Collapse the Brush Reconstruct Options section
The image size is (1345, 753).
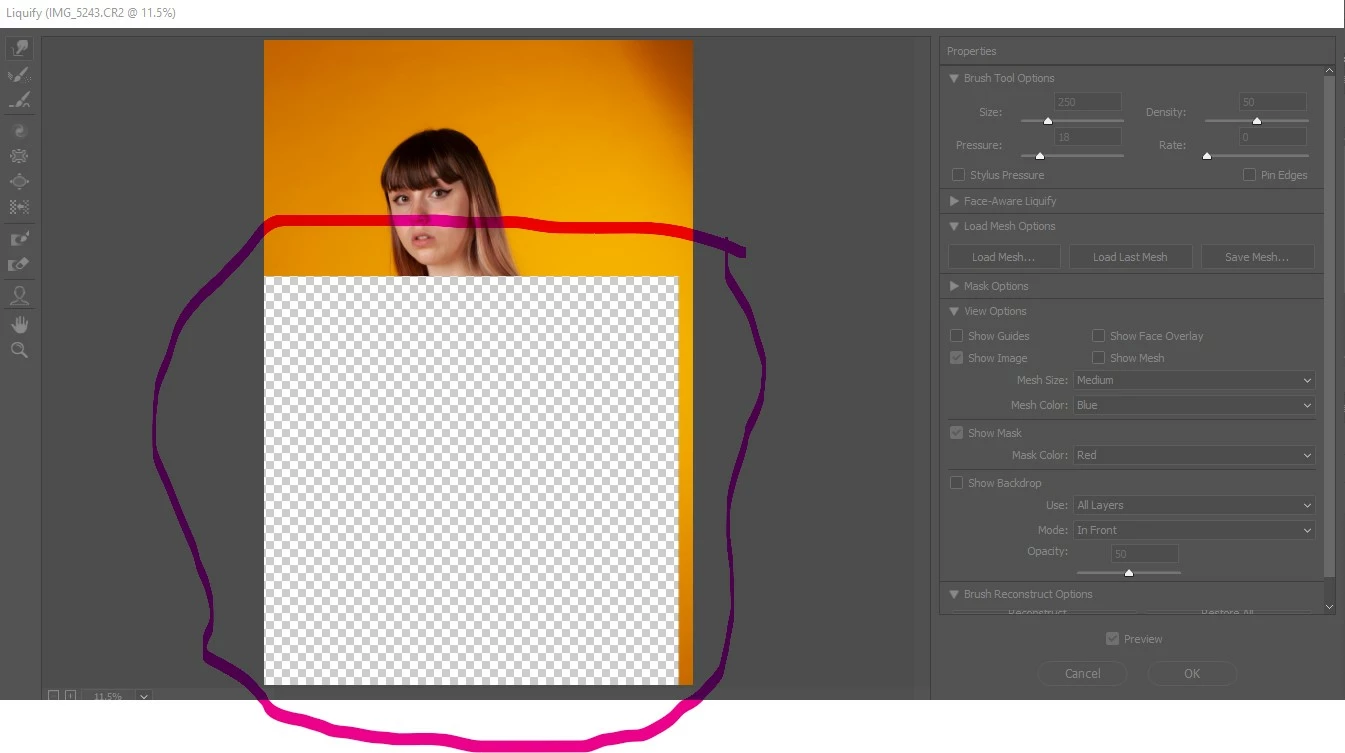point(954,594)
